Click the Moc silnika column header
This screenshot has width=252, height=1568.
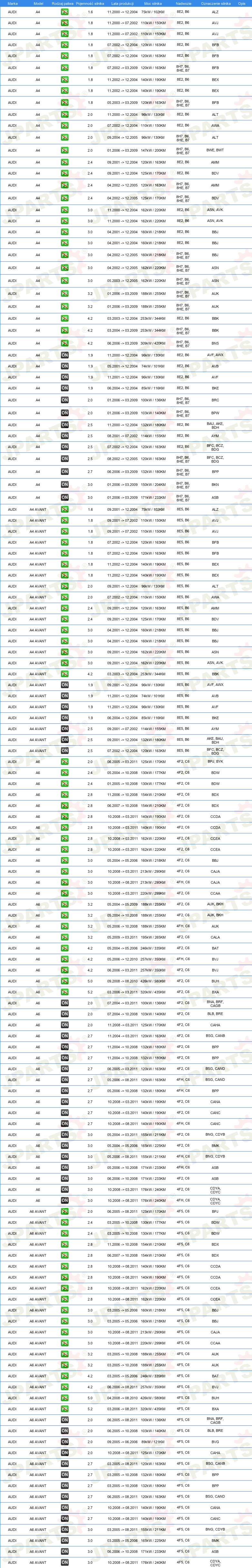[153, 3]
